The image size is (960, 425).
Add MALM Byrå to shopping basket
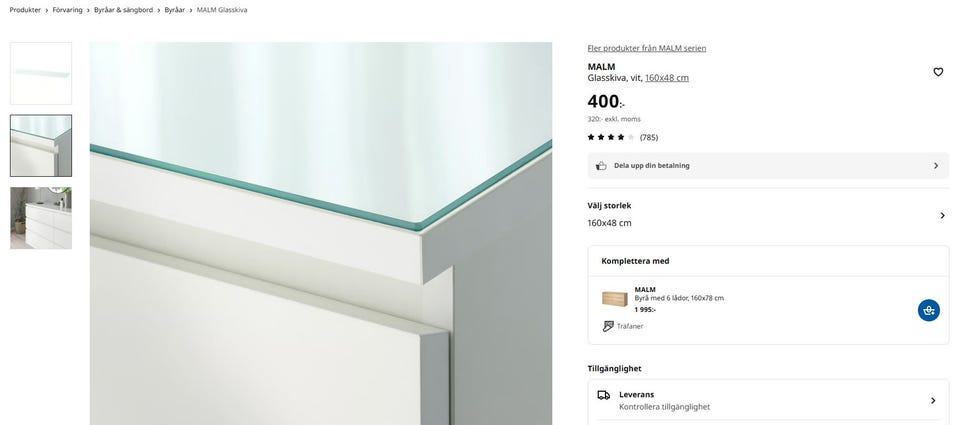[x=929, y=310]
